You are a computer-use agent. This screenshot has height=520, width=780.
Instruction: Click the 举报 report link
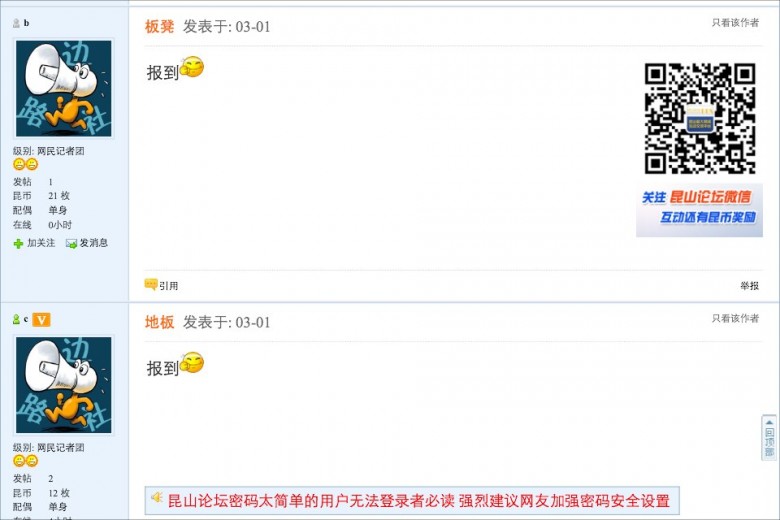tap(750, 286)
